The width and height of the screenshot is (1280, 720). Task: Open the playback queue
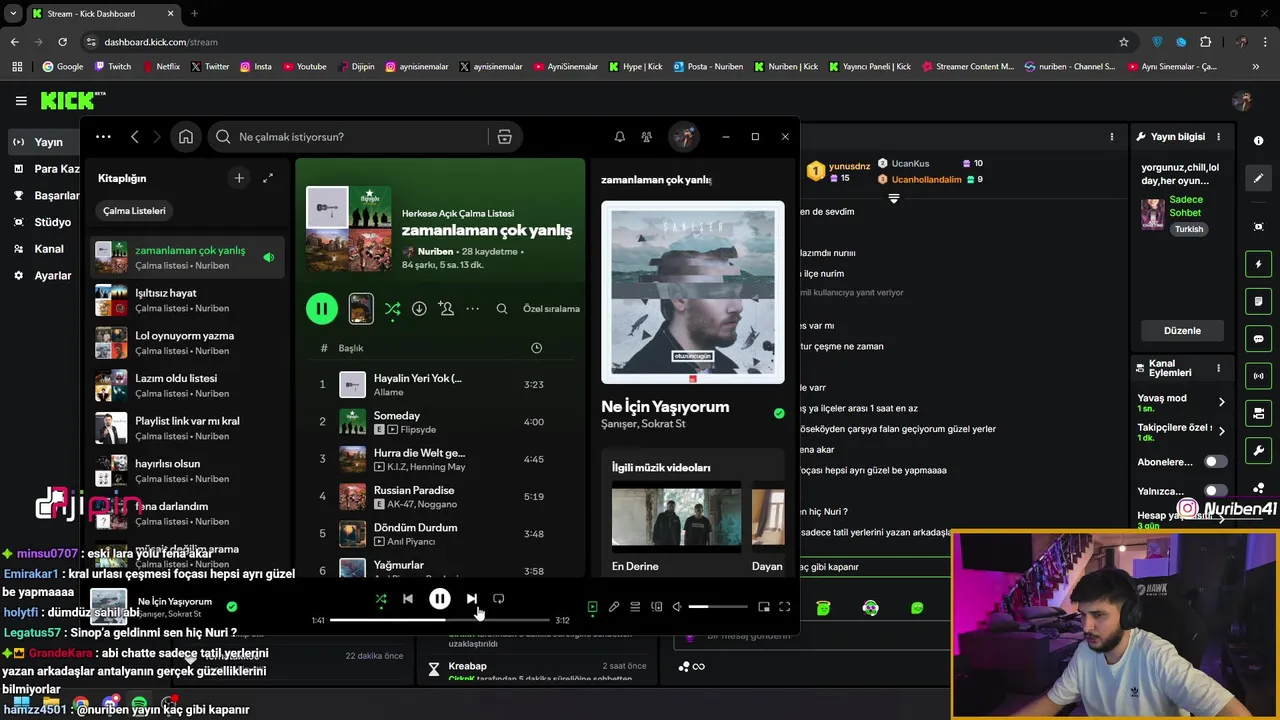coord(635,607)
